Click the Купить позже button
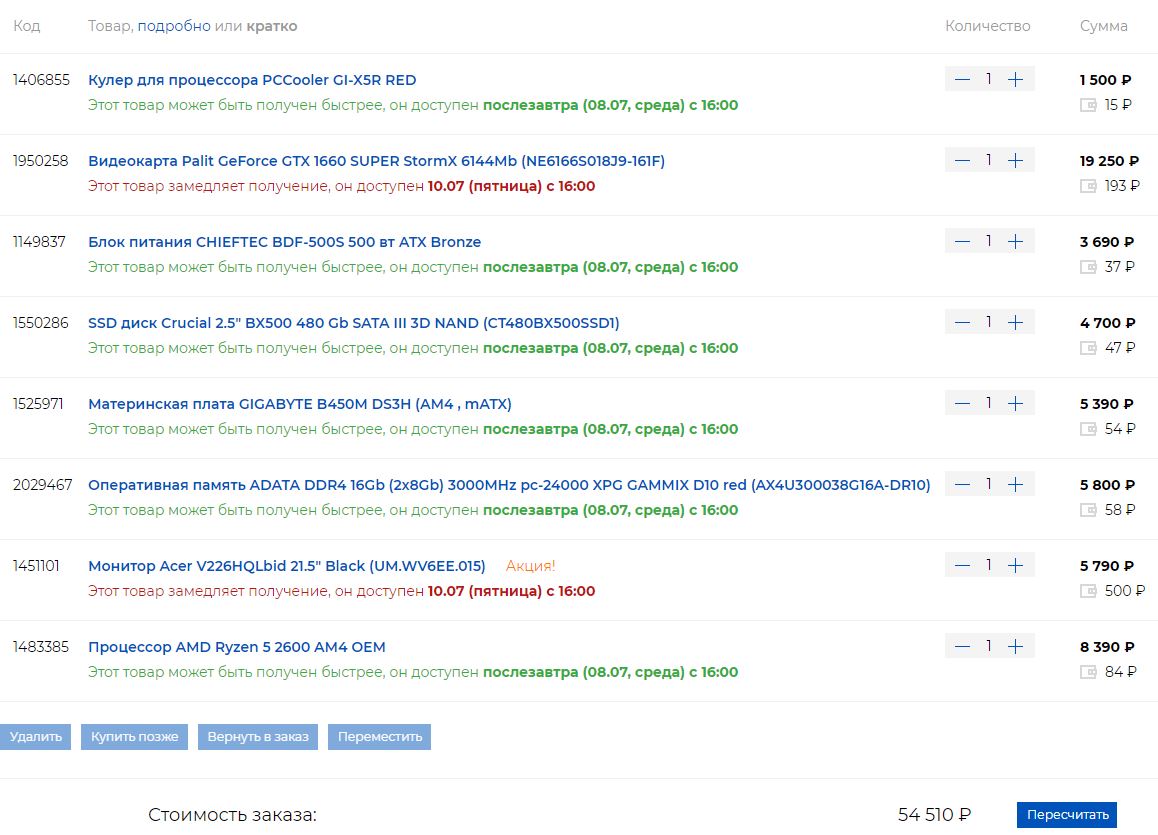1158x835 pixels. pos(134,737)
